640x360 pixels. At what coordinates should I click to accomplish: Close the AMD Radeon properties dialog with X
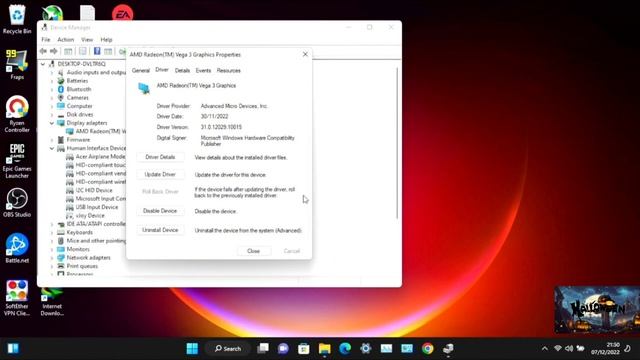[x=305, y=54]
